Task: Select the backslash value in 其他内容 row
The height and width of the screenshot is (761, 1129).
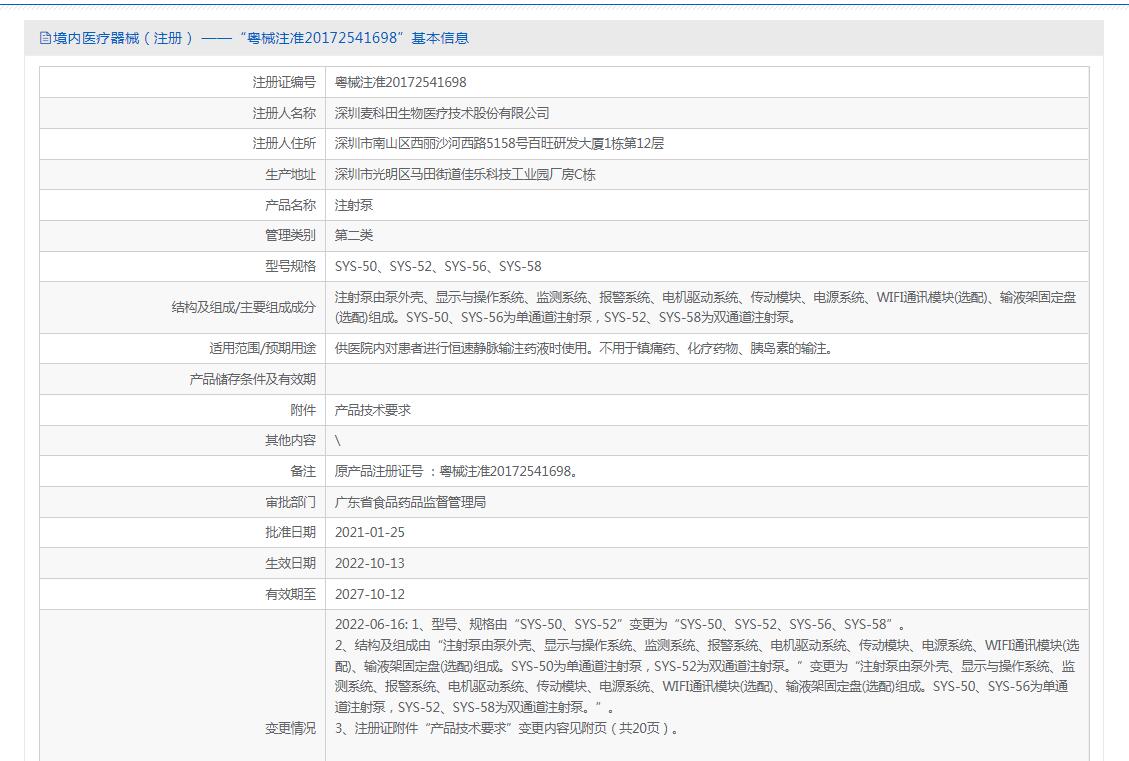Action: tap(338, 441)
